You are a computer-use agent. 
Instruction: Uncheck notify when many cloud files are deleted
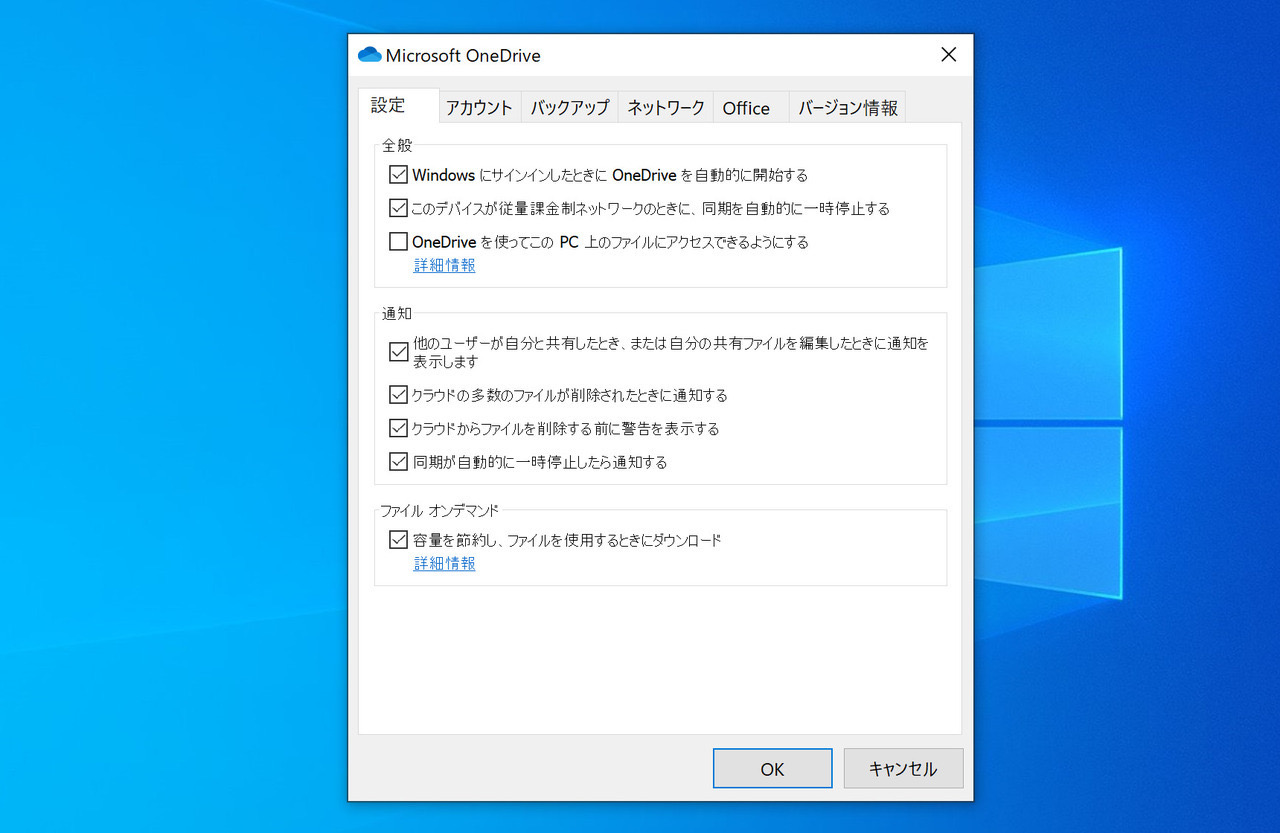(399, 395)
